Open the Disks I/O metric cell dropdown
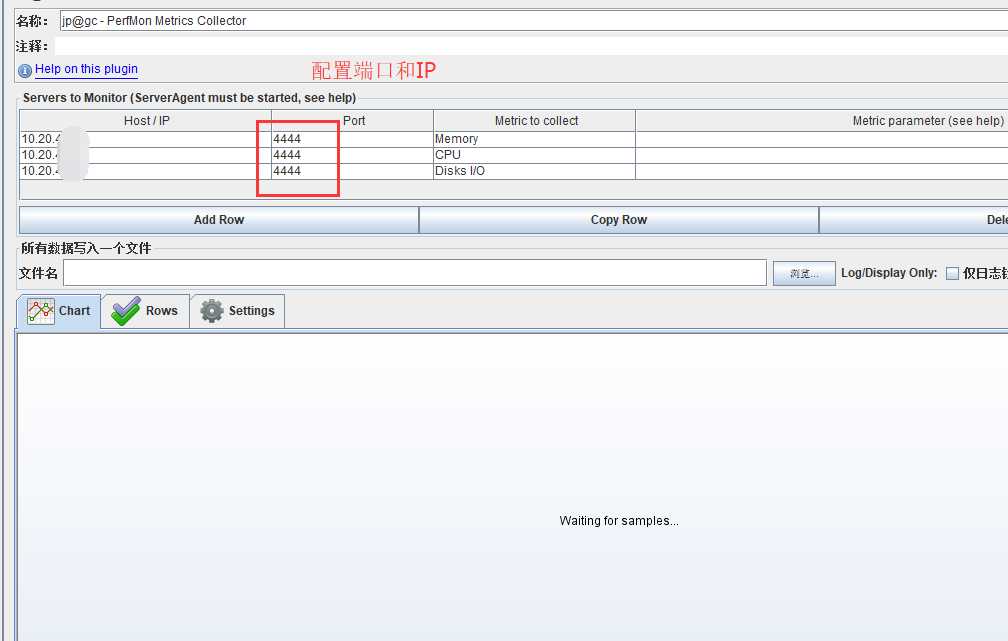The width and height of the screenshot is (1008, 641). coord(534,171)
